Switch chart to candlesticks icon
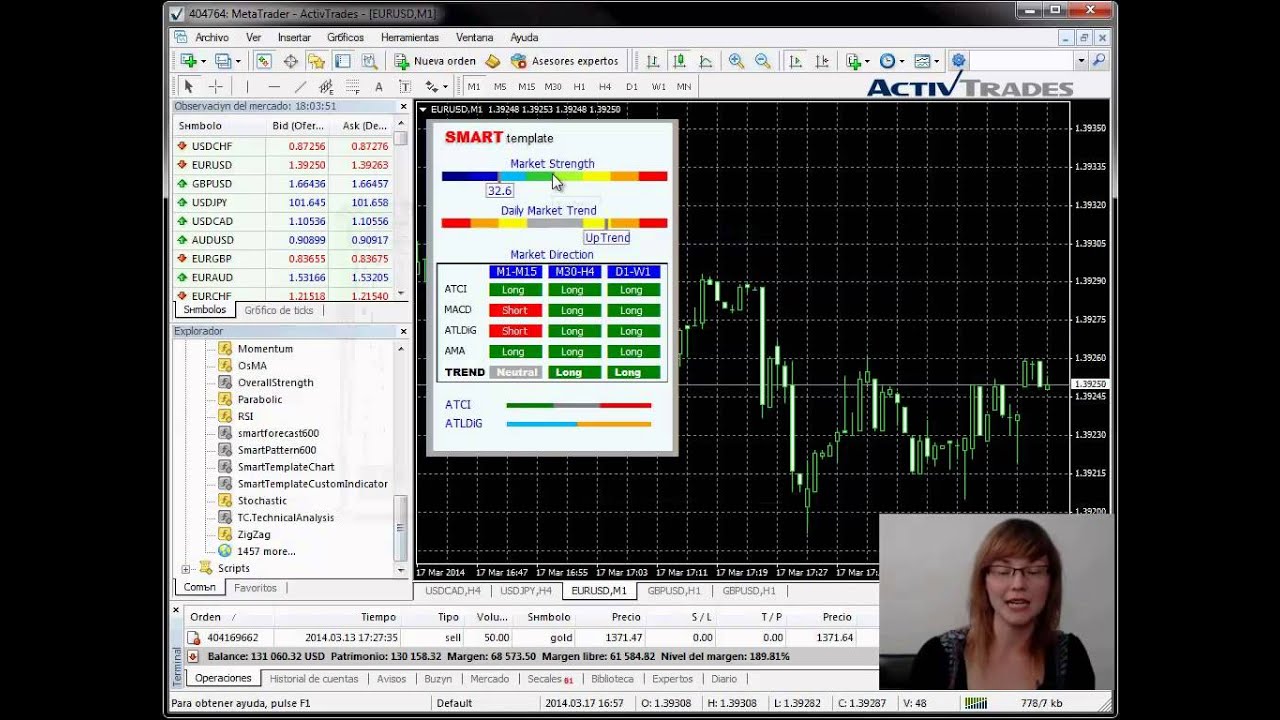The image size is (1280, 720). [x=679, y=61]
